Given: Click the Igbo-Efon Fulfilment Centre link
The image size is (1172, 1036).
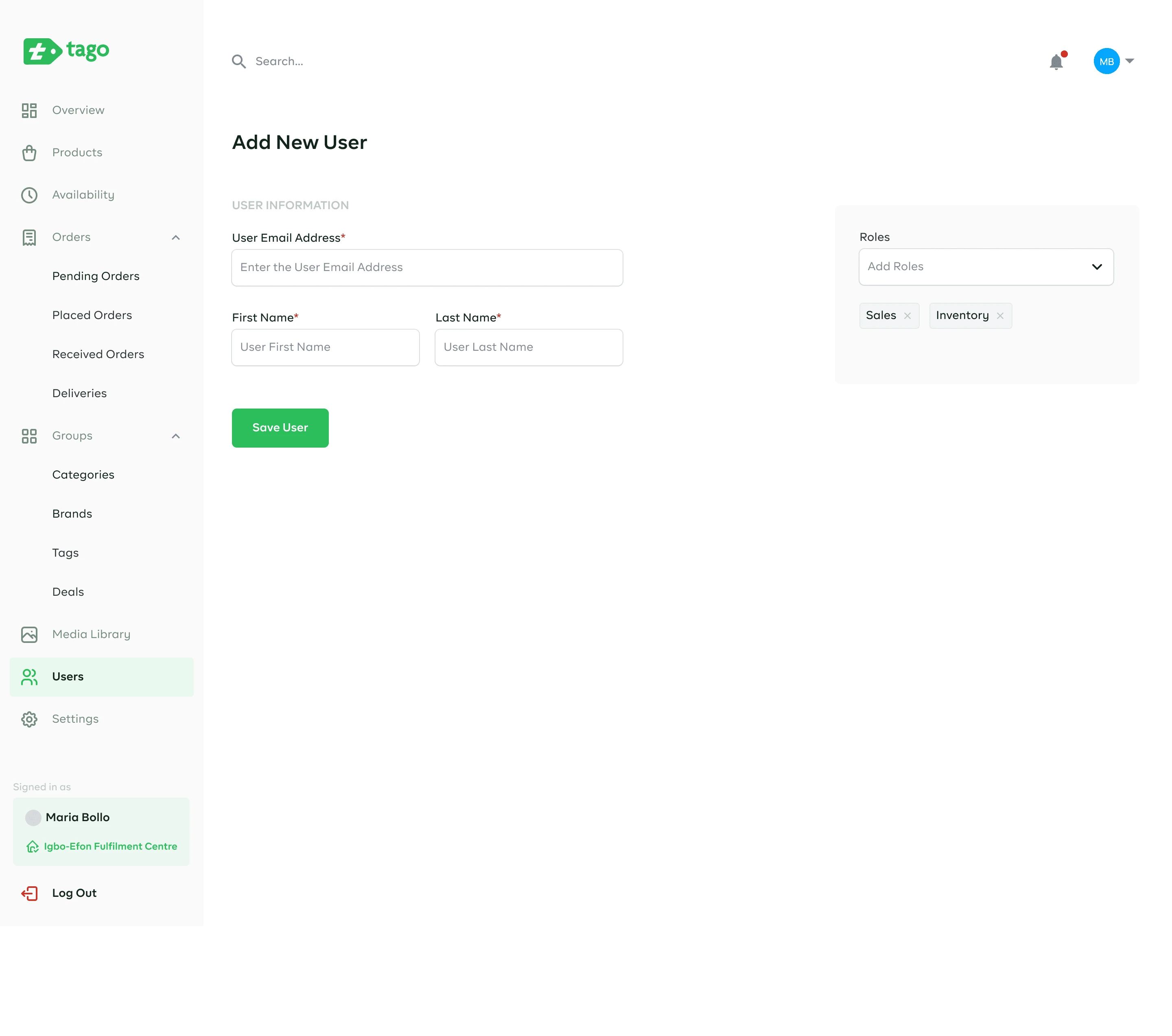Looking at the screenshot, I should [x=110, y=846].
